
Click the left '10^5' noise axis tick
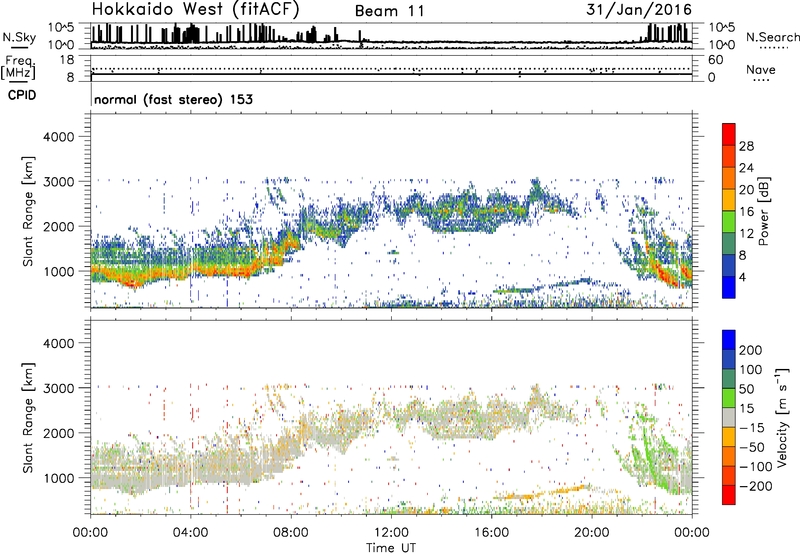[61, 27]
